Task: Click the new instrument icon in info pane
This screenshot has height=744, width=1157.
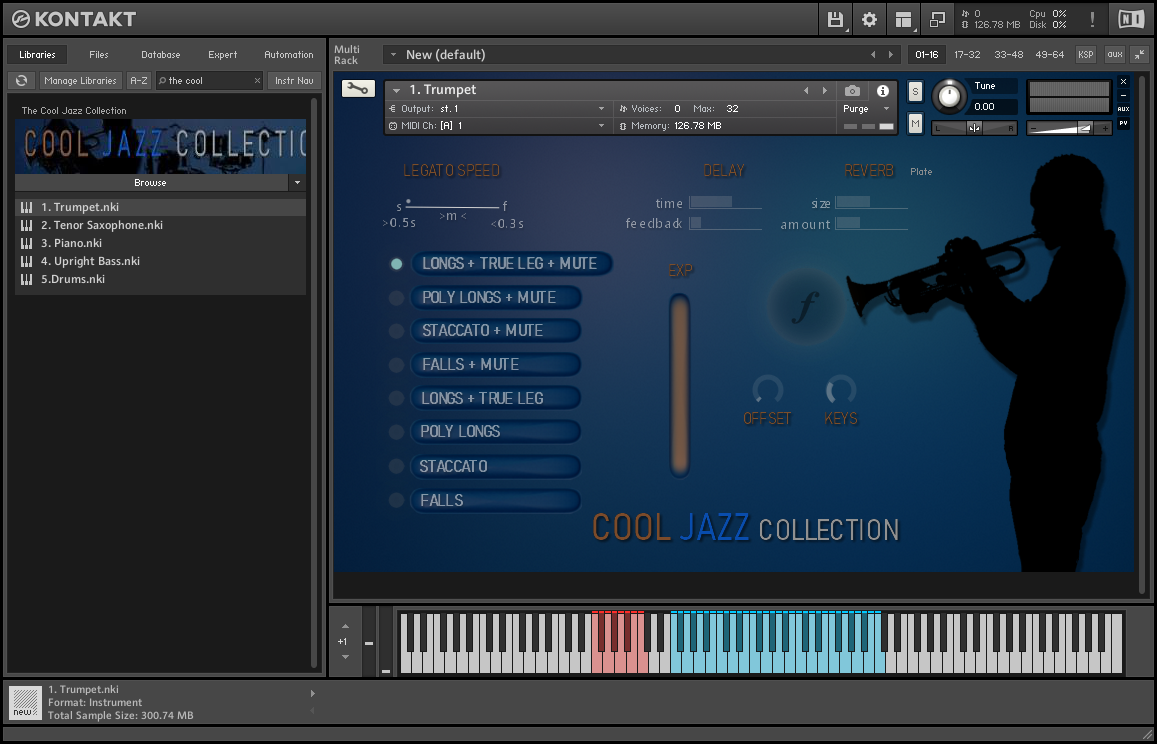Action: pos(24,702)
